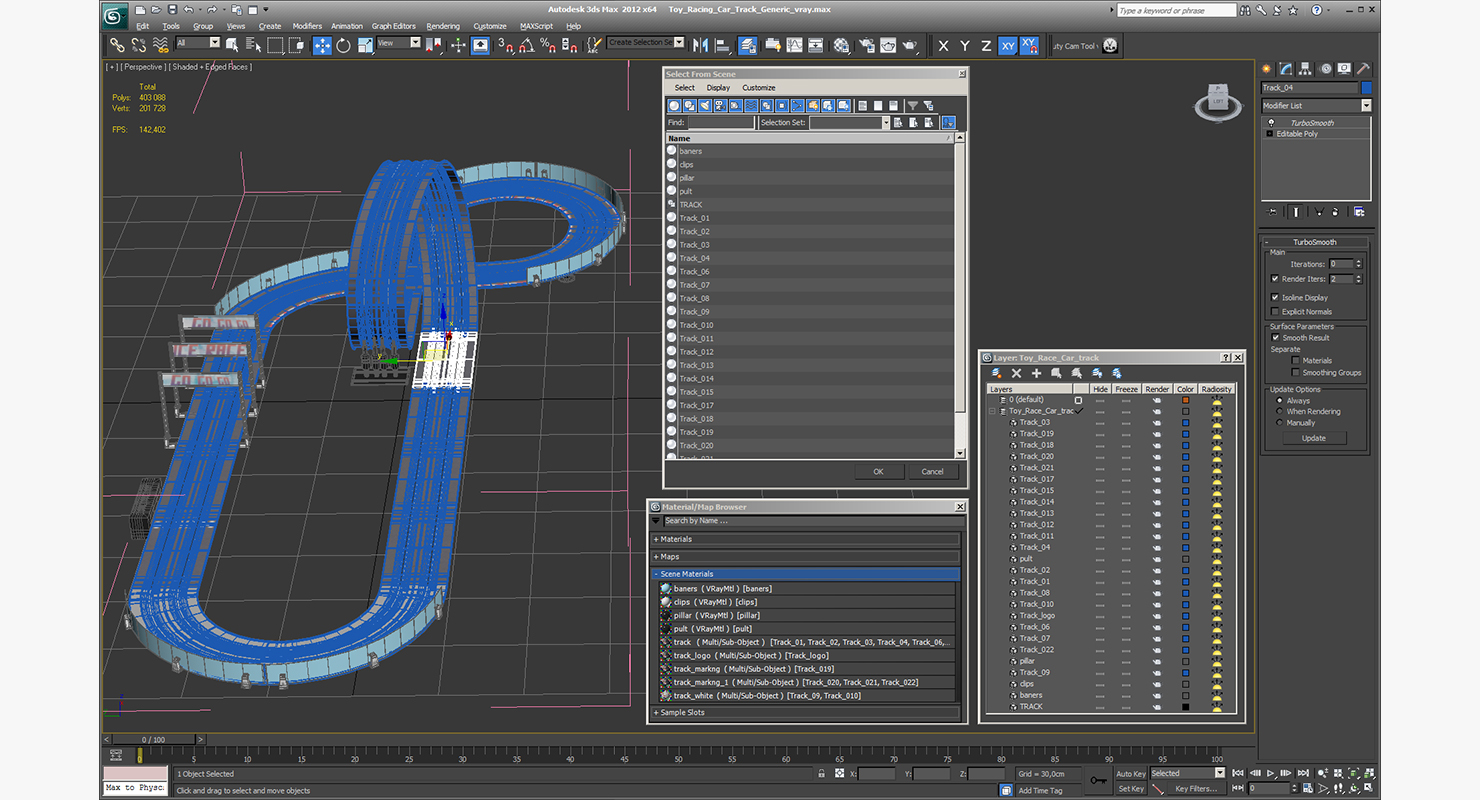Click the Update button in TurboSmooth

[1314, 438]
